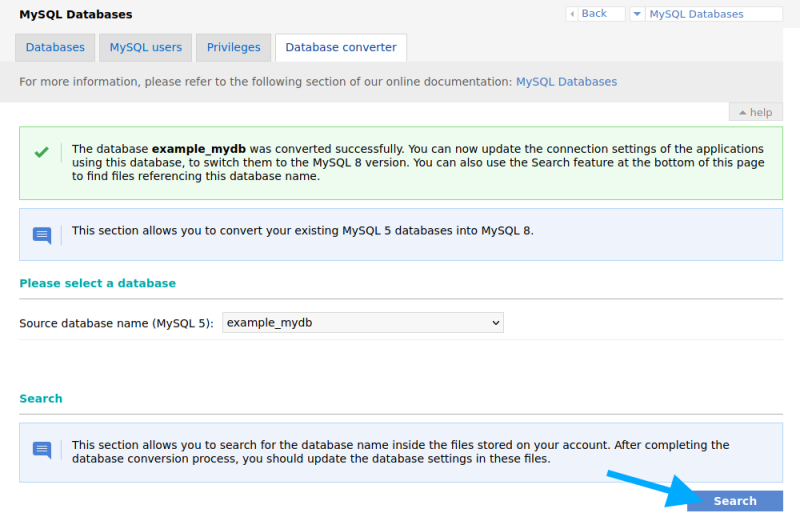Image resolution: width=800 pixels, height=521 pixels.
Task: Click the info icon in Search notice
Action: tap(42, 450)
